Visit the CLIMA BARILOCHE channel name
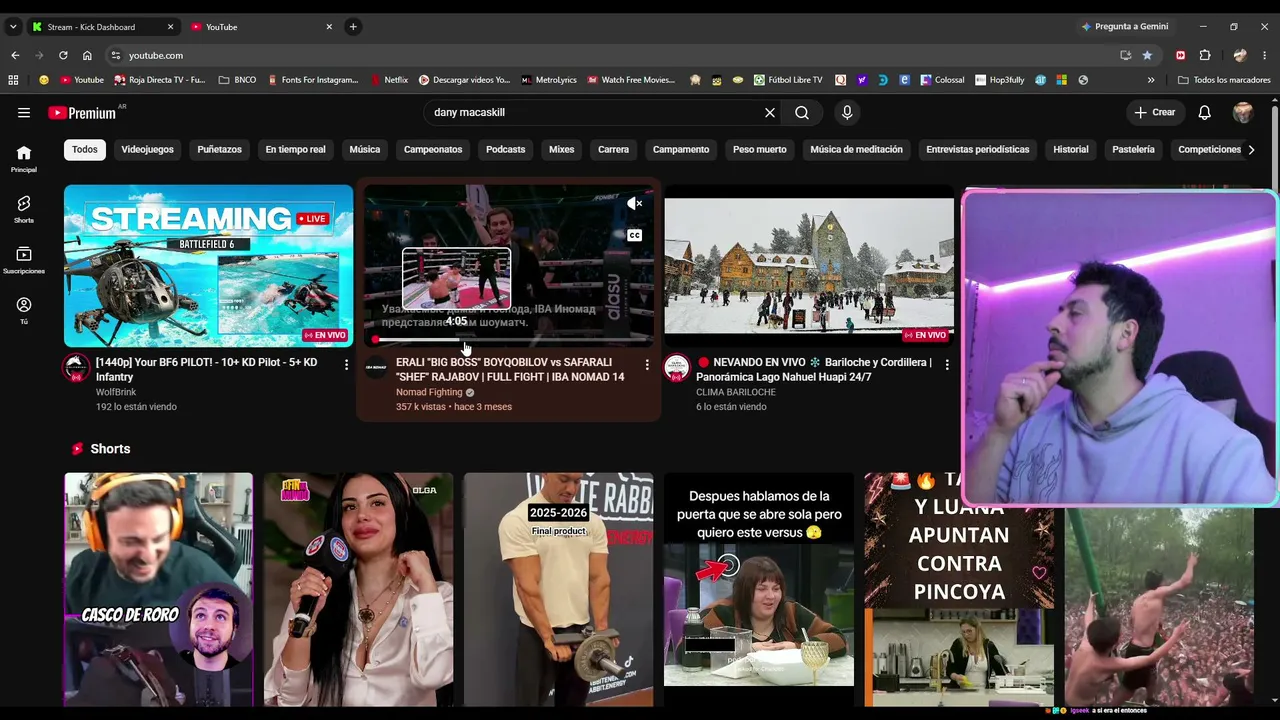Viewport: 1280px width, 720px height. pos(736,392)
